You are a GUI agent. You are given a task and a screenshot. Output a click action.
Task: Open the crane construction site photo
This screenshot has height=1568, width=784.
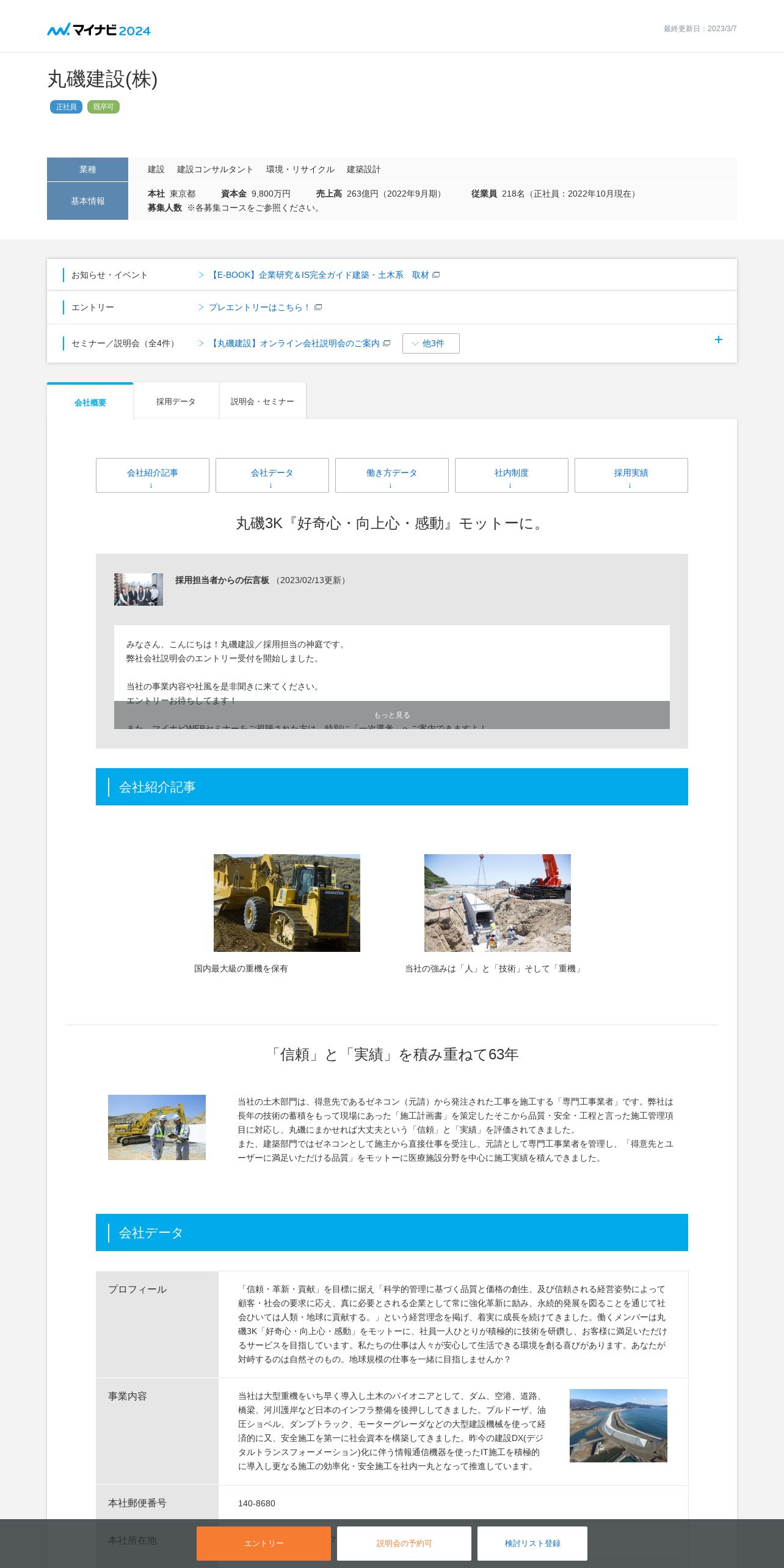(x=498, y=902)
